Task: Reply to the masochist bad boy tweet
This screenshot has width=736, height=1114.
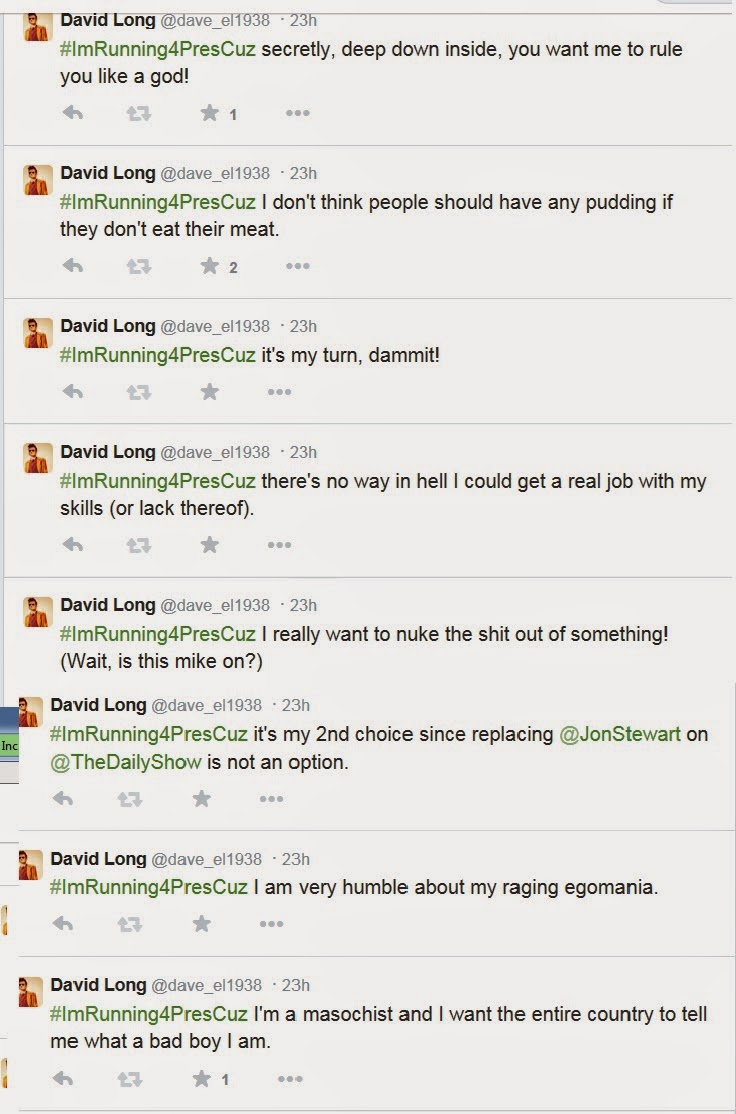Action: 62,1079
